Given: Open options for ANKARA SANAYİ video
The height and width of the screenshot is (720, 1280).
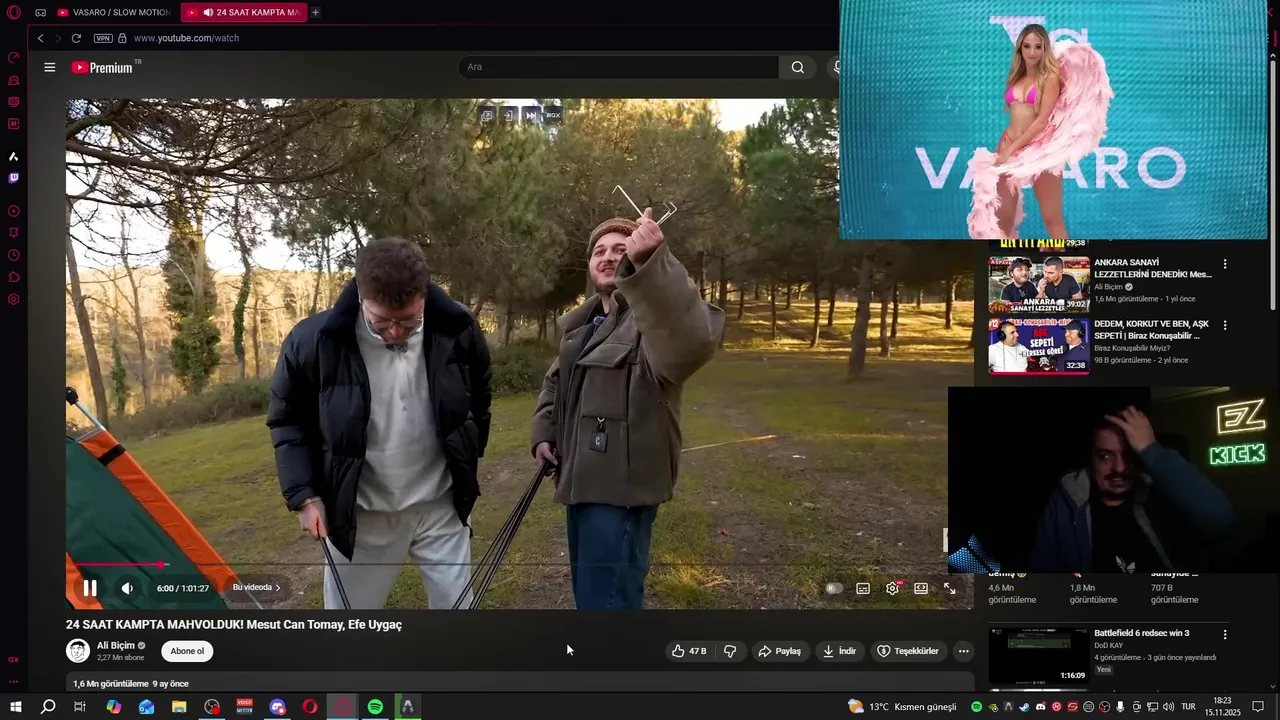Looking at the screenshot, I should point(1225,265).
